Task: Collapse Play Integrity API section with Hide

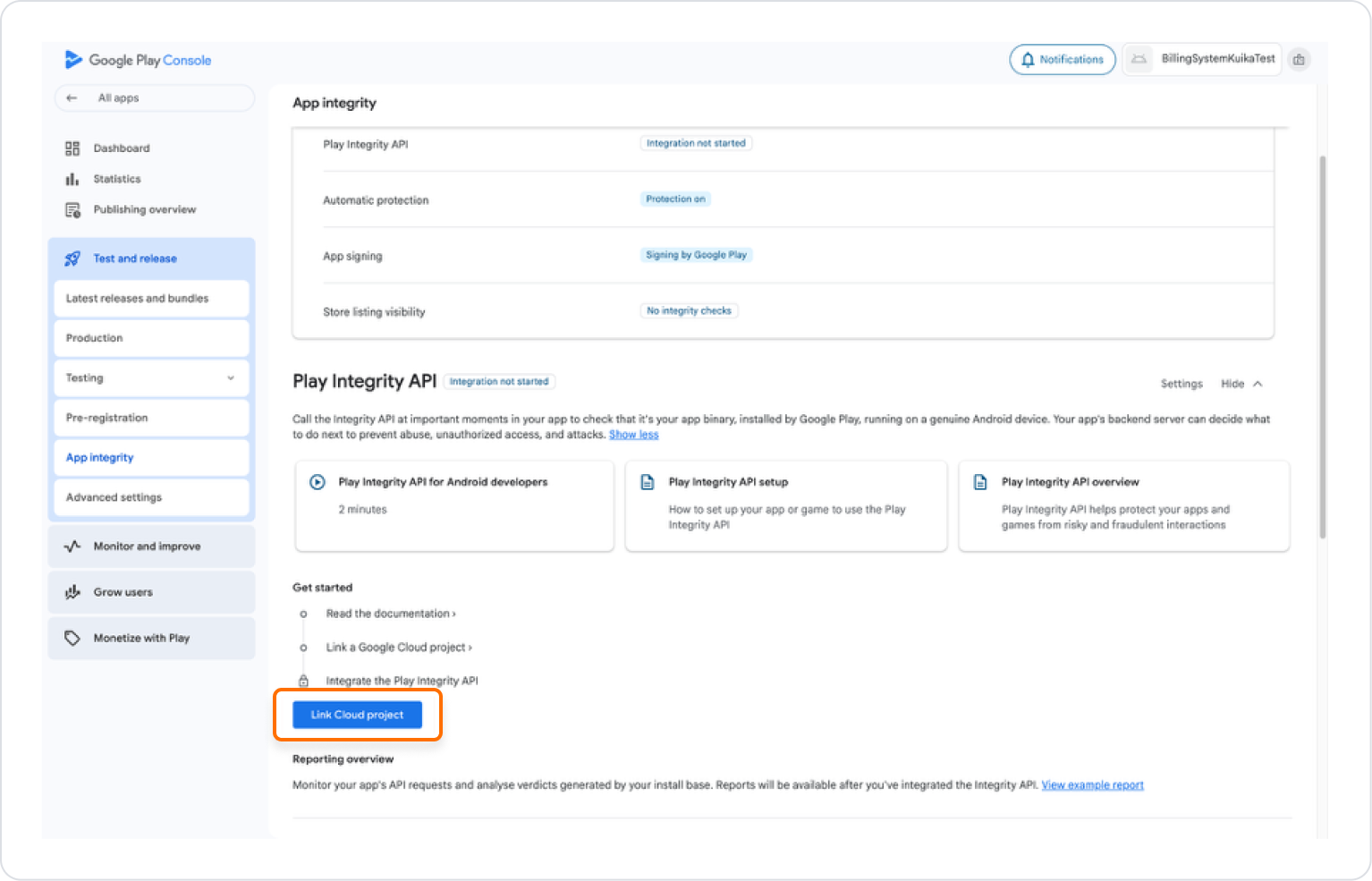Action: point(1241,384)
